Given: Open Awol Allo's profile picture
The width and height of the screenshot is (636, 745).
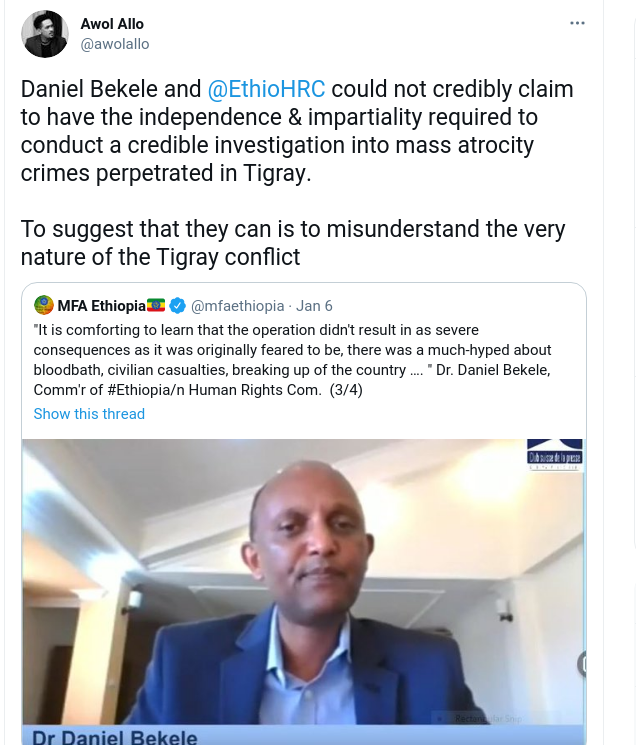Looking at the screenshot, I should coord(45,34).
